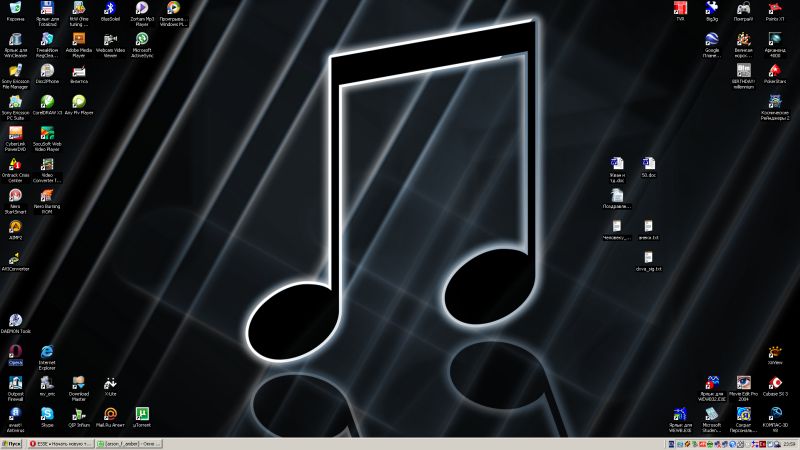Screen dimensions: 800x450
Task: Open Outpost Firewall shortcut
Action: 15,389
